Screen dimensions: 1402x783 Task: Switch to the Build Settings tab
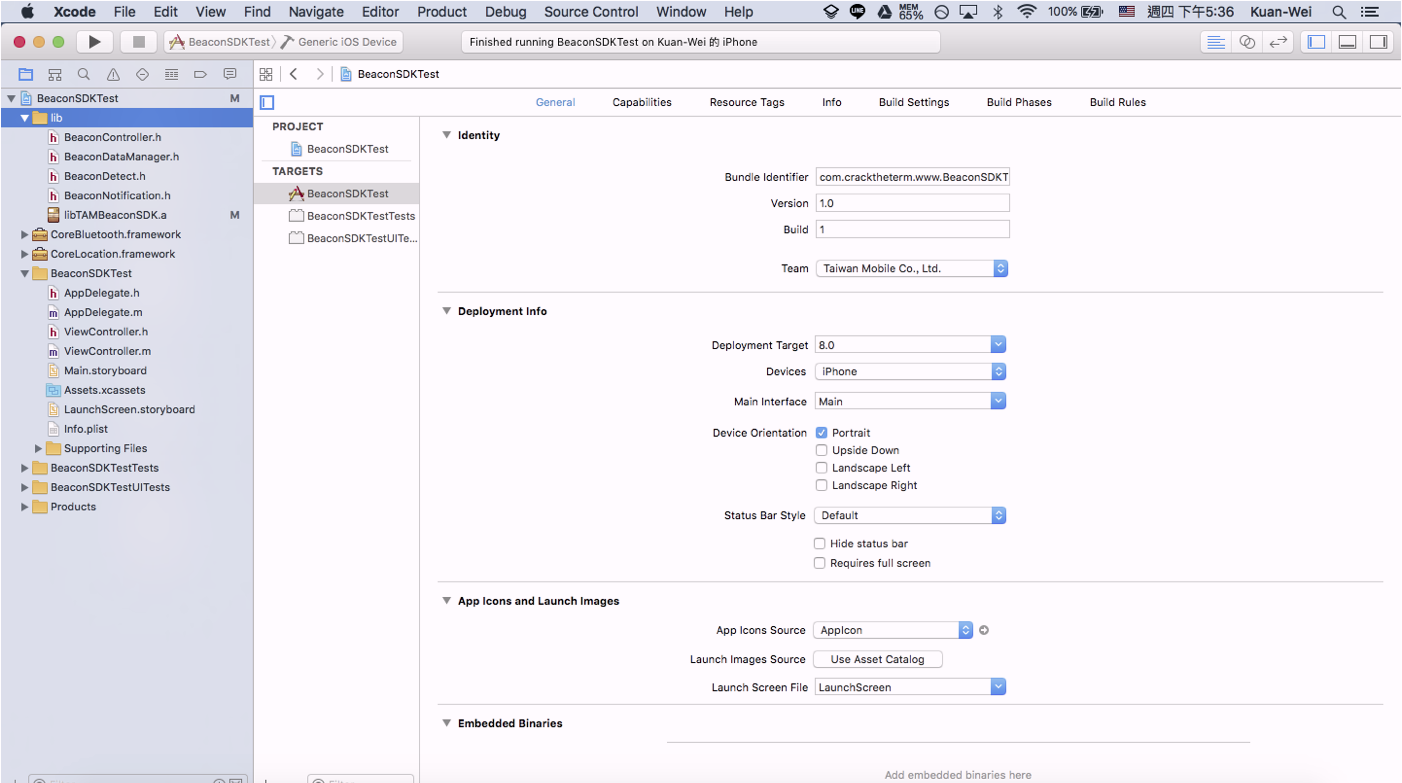914,102
